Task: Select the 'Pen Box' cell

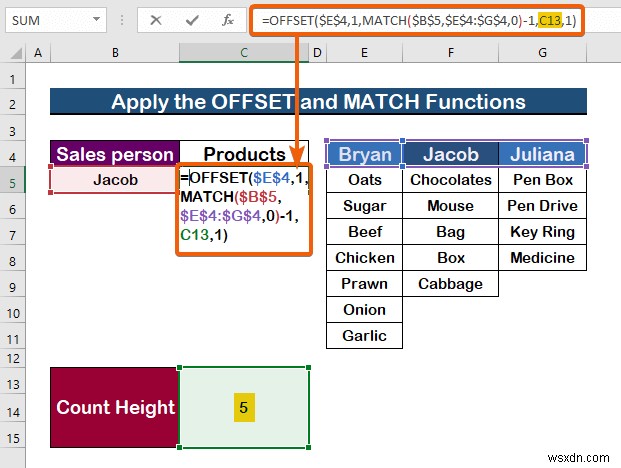Action: click(542, 180)
